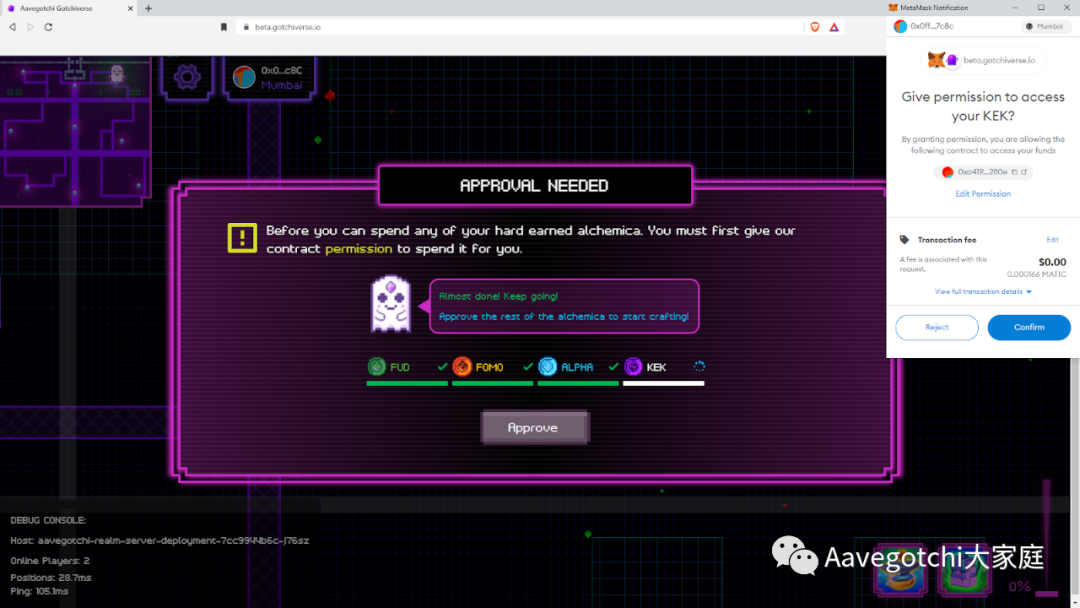This screenshot has width=1080, height=608.
Task: Open a new browser tab
Action: pos(148,8)
